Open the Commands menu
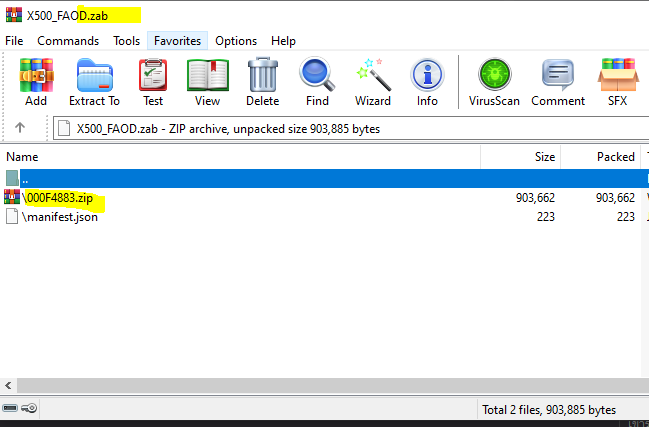This screenshot has width=649, height=427. pos(68,41)
